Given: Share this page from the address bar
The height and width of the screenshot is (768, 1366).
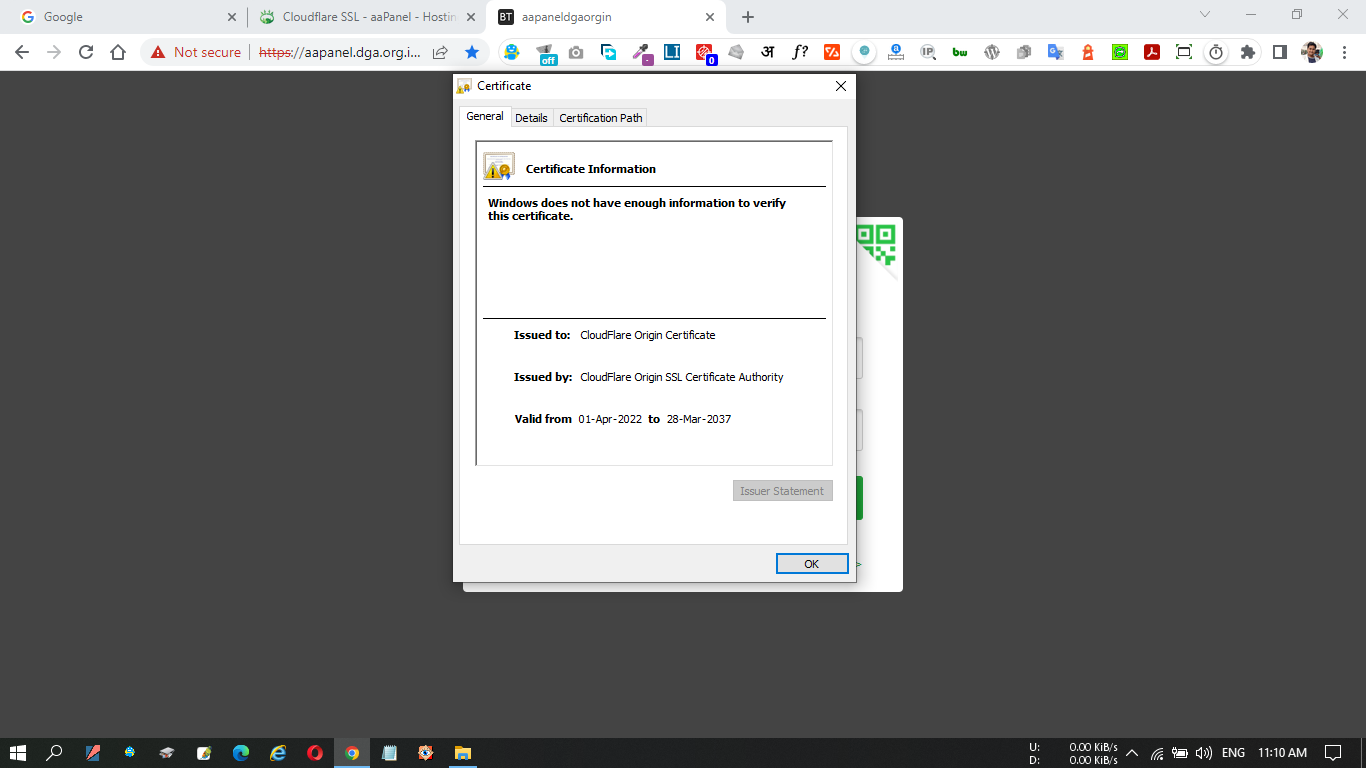Looking at the screenshot, I should pos(440,52).
